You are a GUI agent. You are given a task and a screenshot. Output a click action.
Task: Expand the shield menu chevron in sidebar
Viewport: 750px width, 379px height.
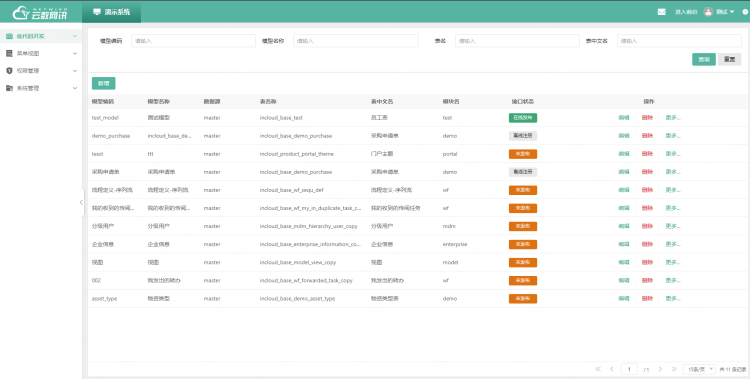point(75,71)
